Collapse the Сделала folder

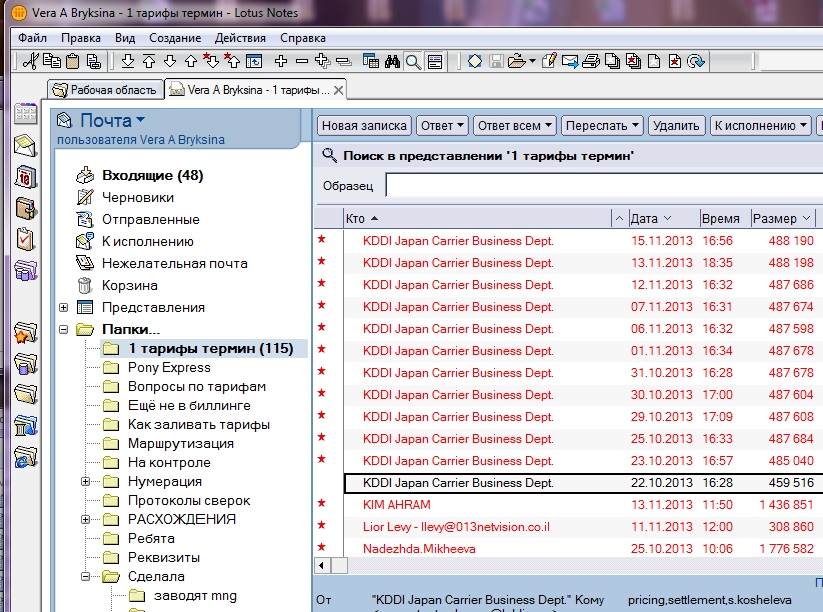click(86, 576)
